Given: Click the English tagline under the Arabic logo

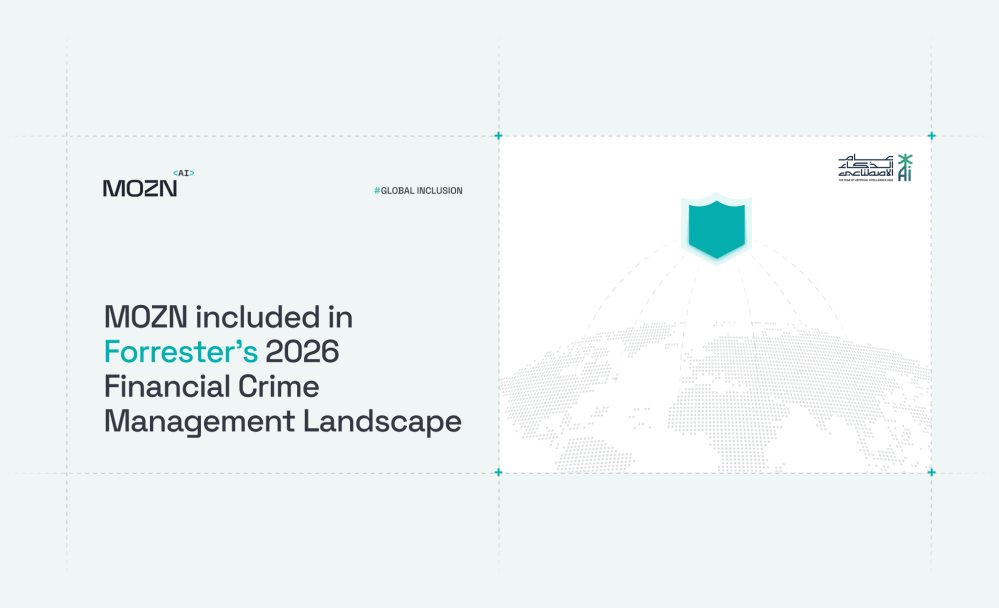Looking at the screenshot, I should (x=866, y=180).
